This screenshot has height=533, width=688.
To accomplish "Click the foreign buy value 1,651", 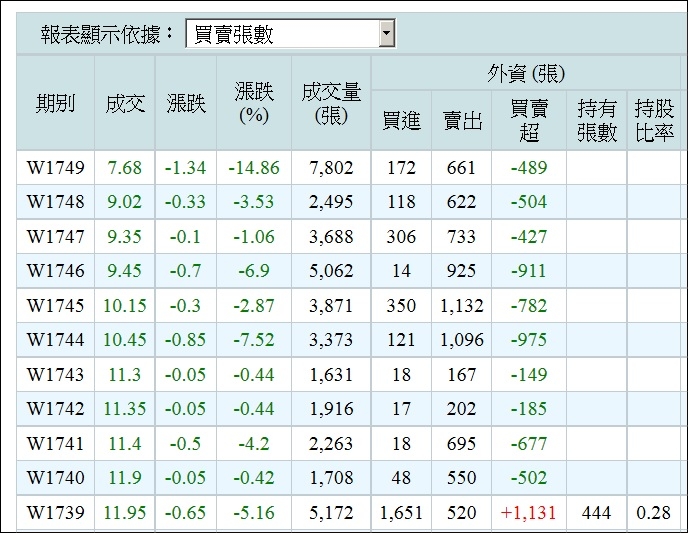I will pyautogui.click(x=401, y=512).
